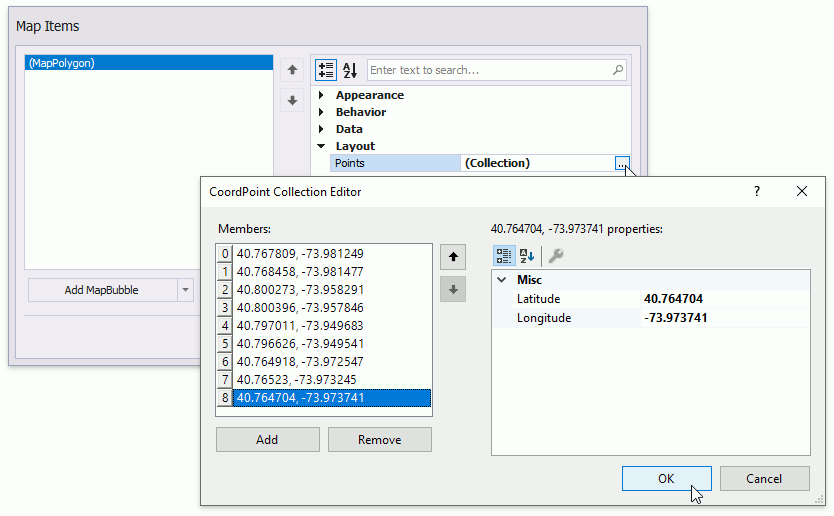Move map item up with arrow button
Viewport: 834px width, 516px height.
pos(292,70)
